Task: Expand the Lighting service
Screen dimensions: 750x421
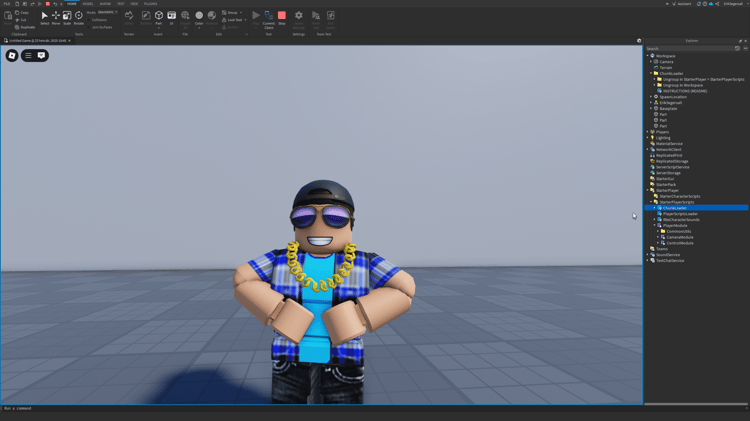Action: coord(648,138)
